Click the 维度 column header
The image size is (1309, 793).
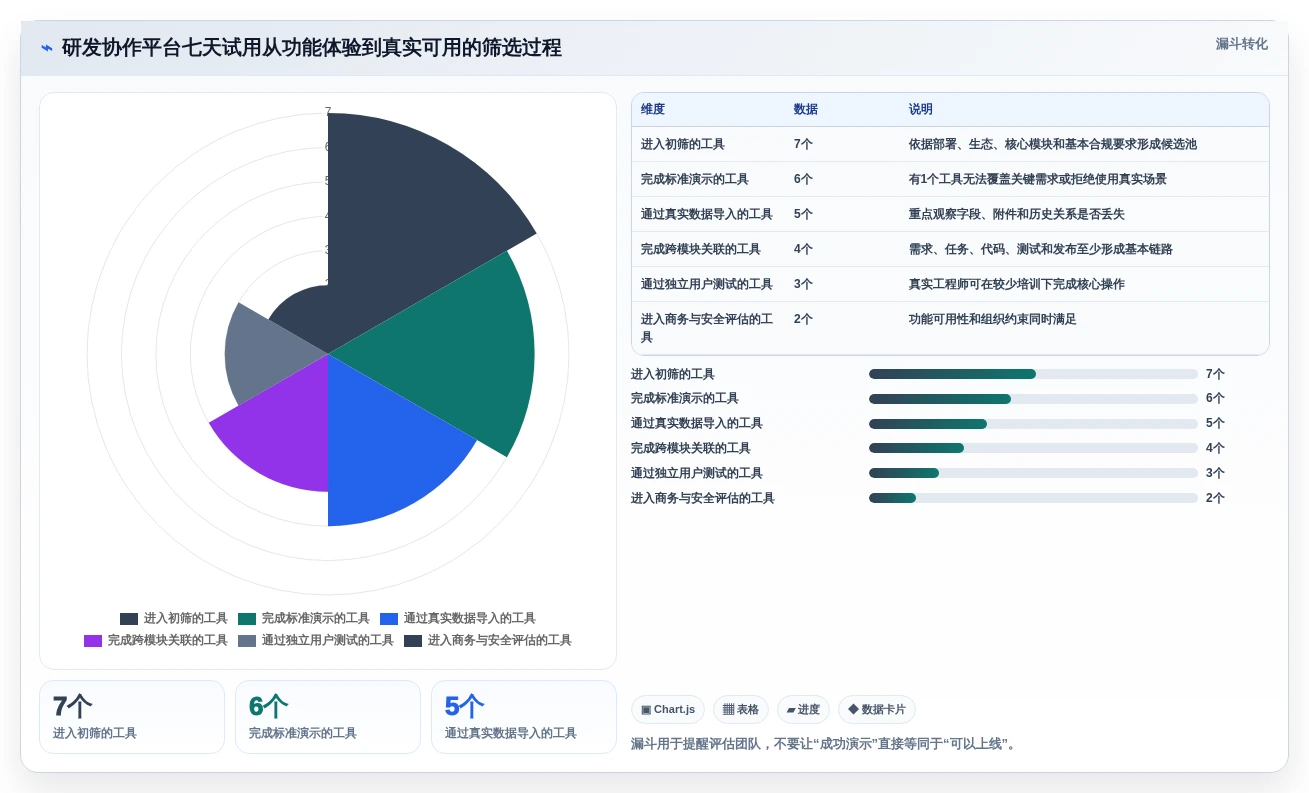(x=653, y=110)
